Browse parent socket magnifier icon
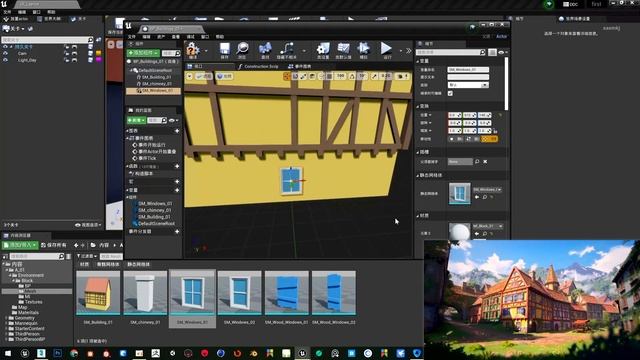The image size is (640, 360). [477, 162]
